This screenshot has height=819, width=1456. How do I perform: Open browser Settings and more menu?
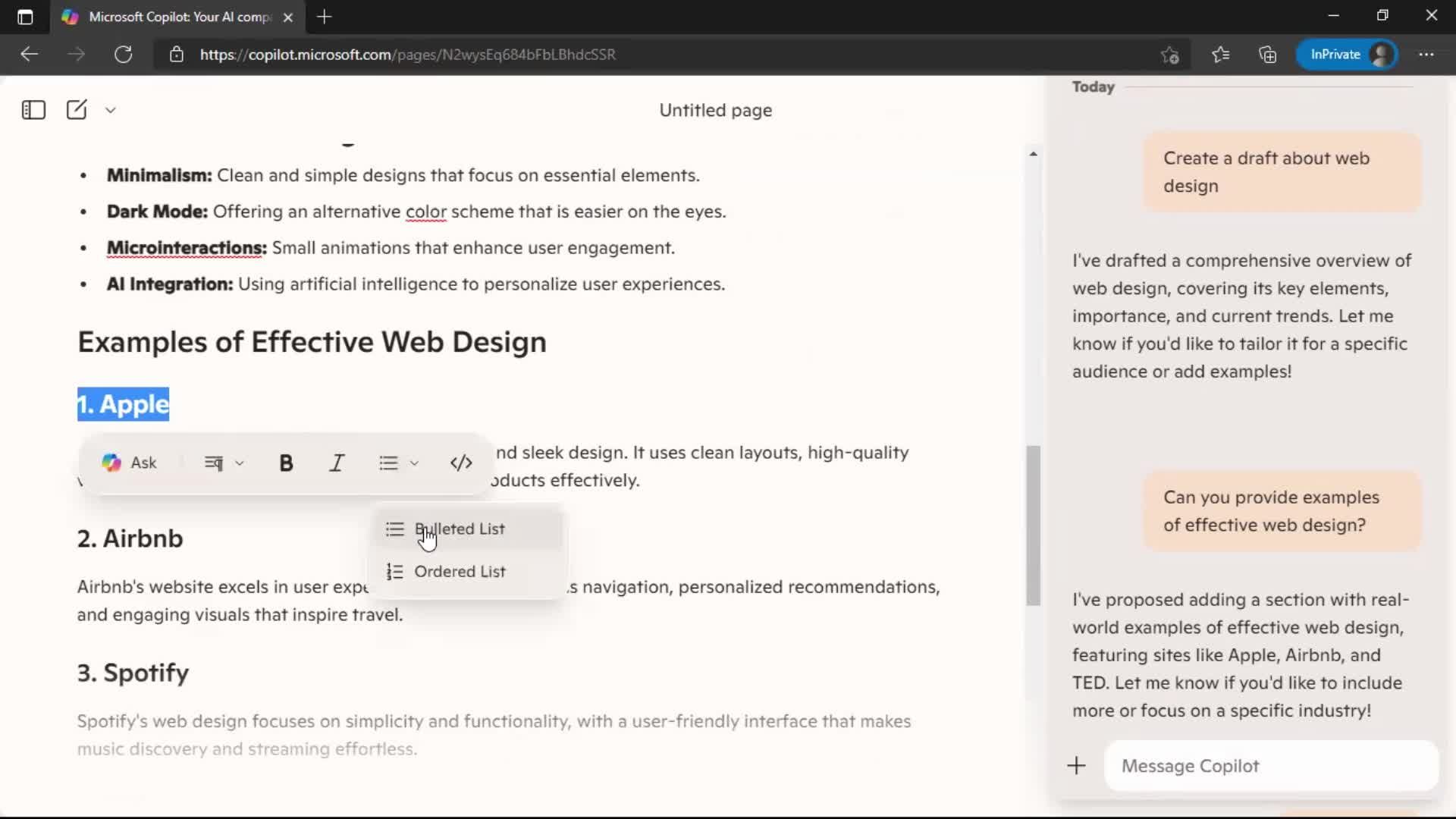(x=1426, y=55)
